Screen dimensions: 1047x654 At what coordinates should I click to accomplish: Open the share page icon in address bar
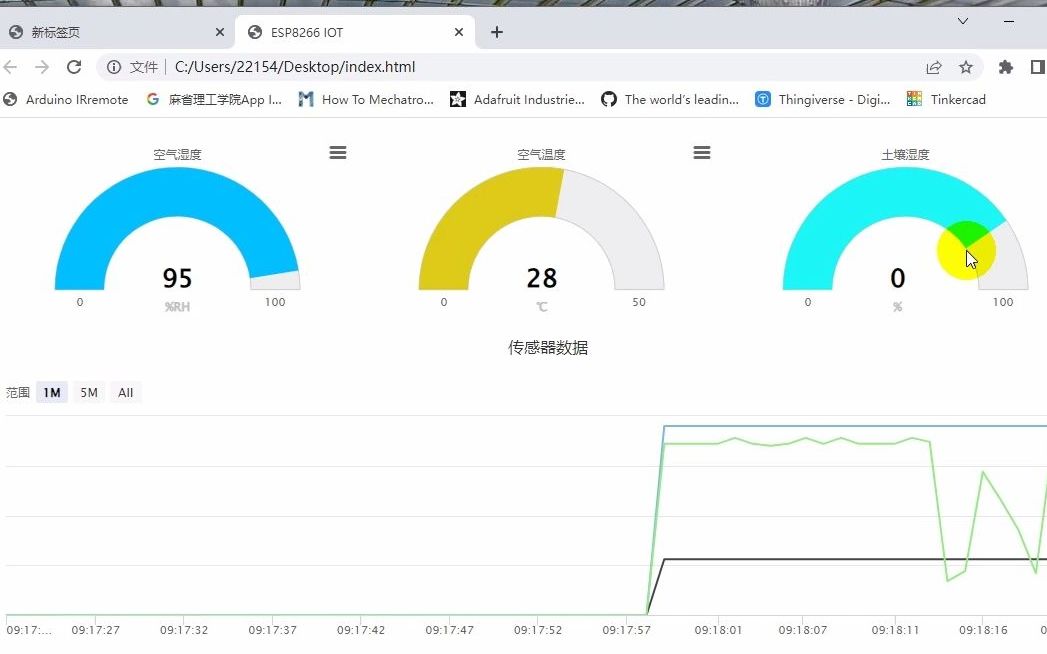933,67
